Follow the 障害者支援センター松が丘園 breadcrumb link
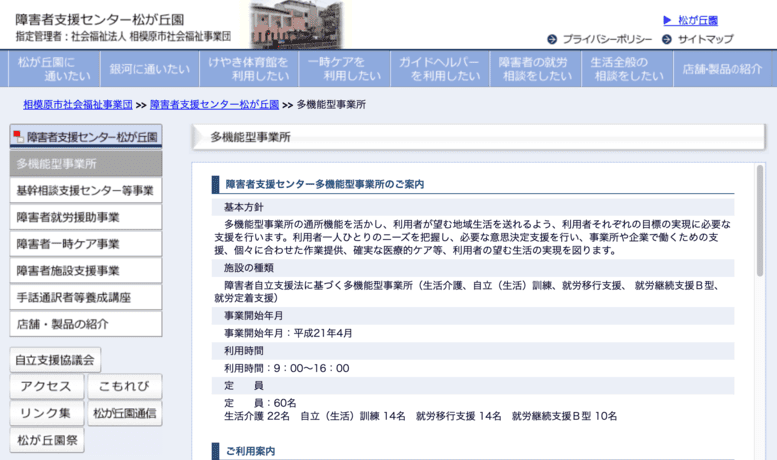 coord(215,105)
